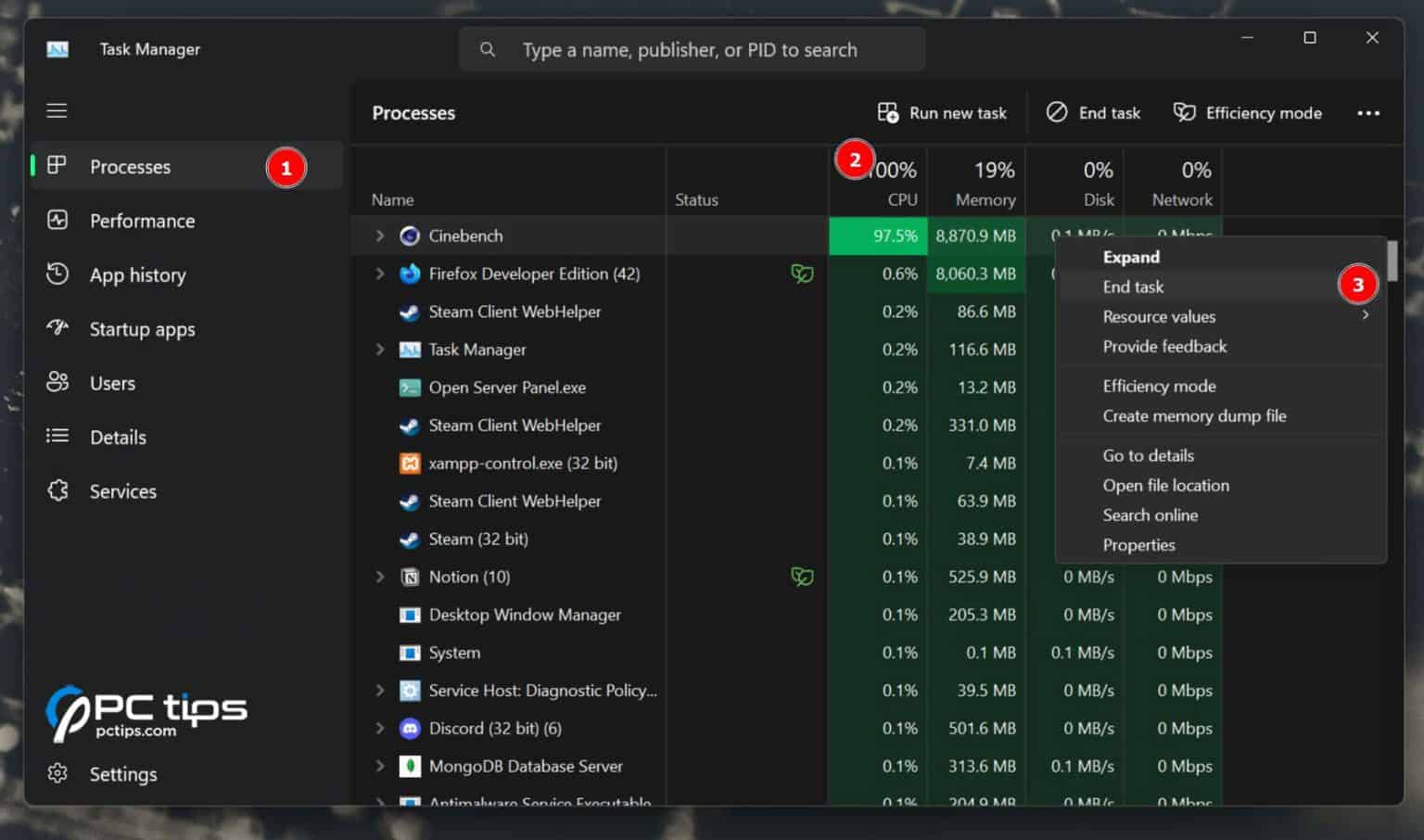This screenshot has height=840, width=1424.
Task: Click the efficiency leaf badge on Notion row
Action: click(803, 576)
